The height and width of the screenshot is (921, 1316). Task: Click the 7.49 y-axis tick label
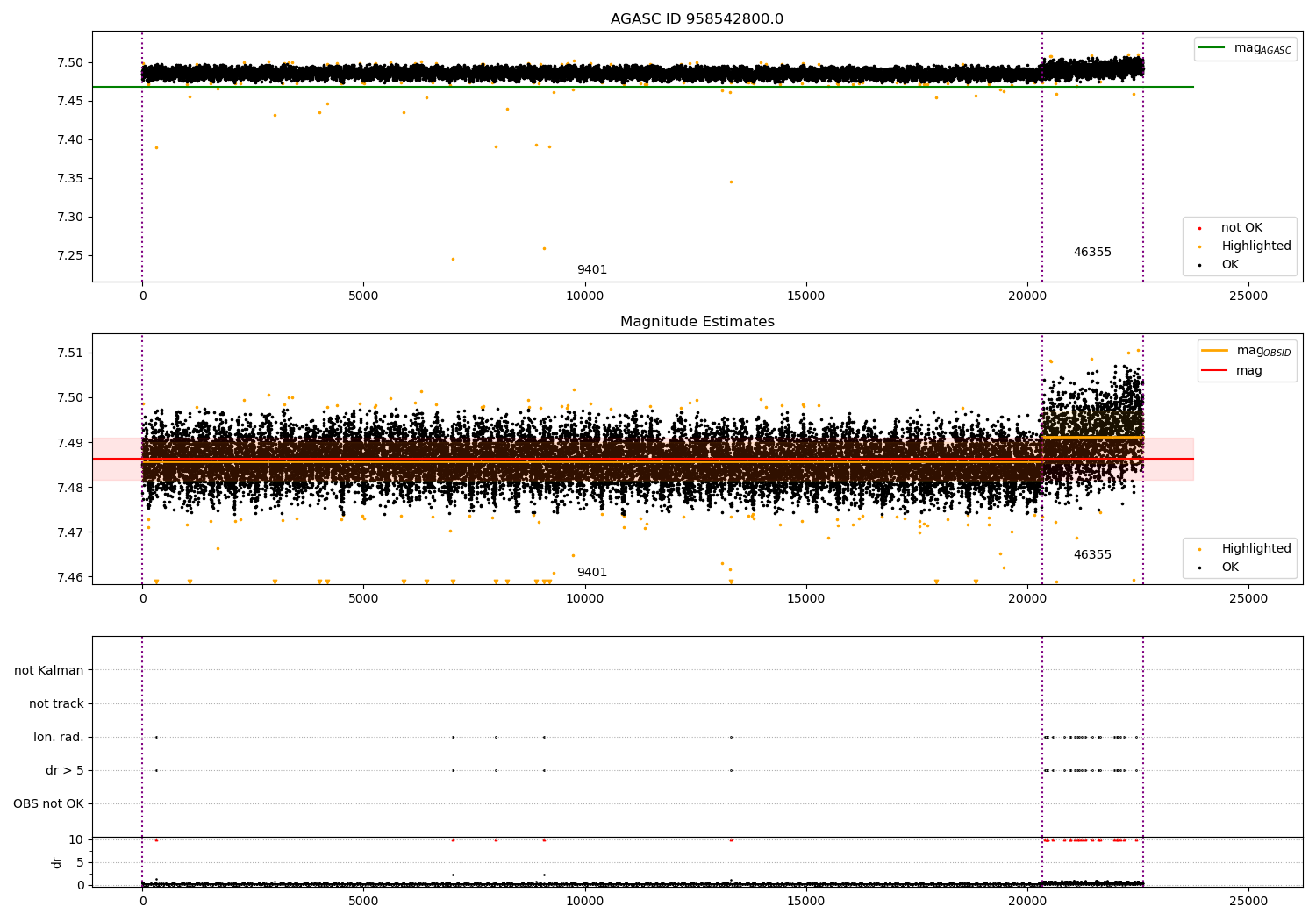pyautogui.click(x=70, y=443)
